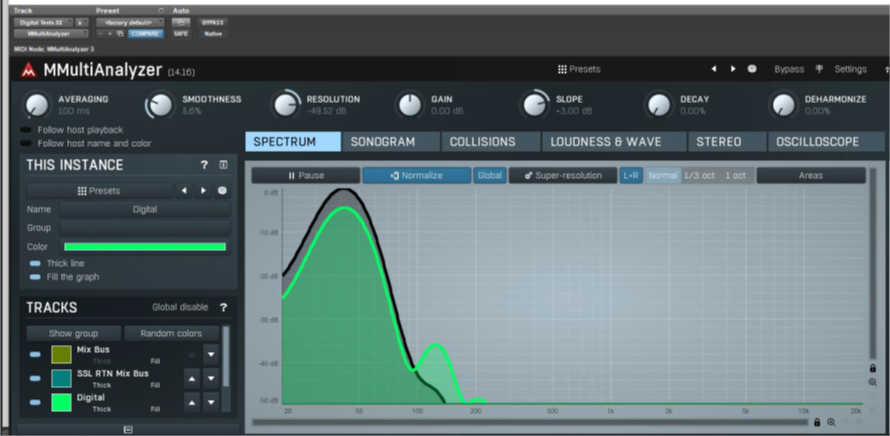This screenshot has height=436, width=890.
Task: Click the MMultiAnalyzer red logo icon
Action: tap(28, 70)
